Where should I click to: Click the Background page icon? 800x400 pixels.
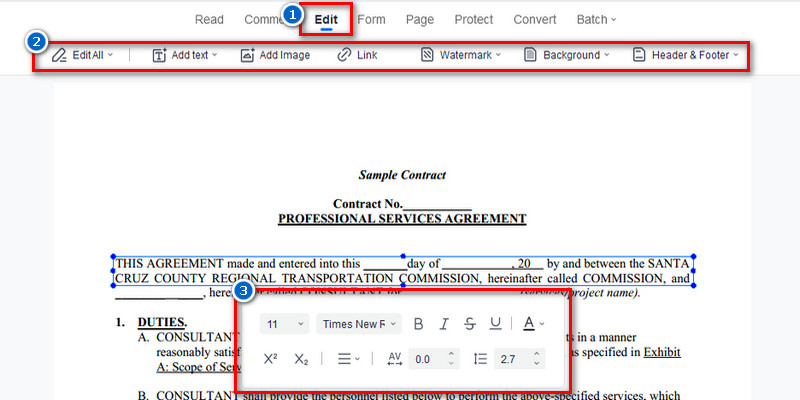531,55
